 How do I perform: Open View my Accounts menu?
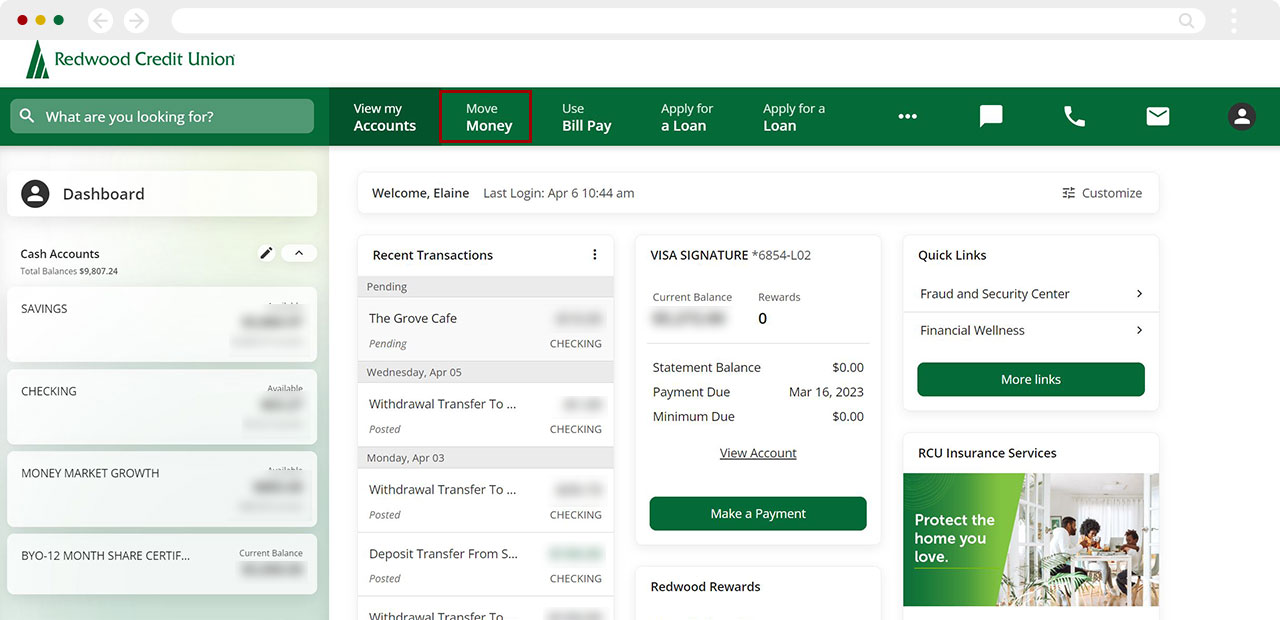[x=385, y=117]
